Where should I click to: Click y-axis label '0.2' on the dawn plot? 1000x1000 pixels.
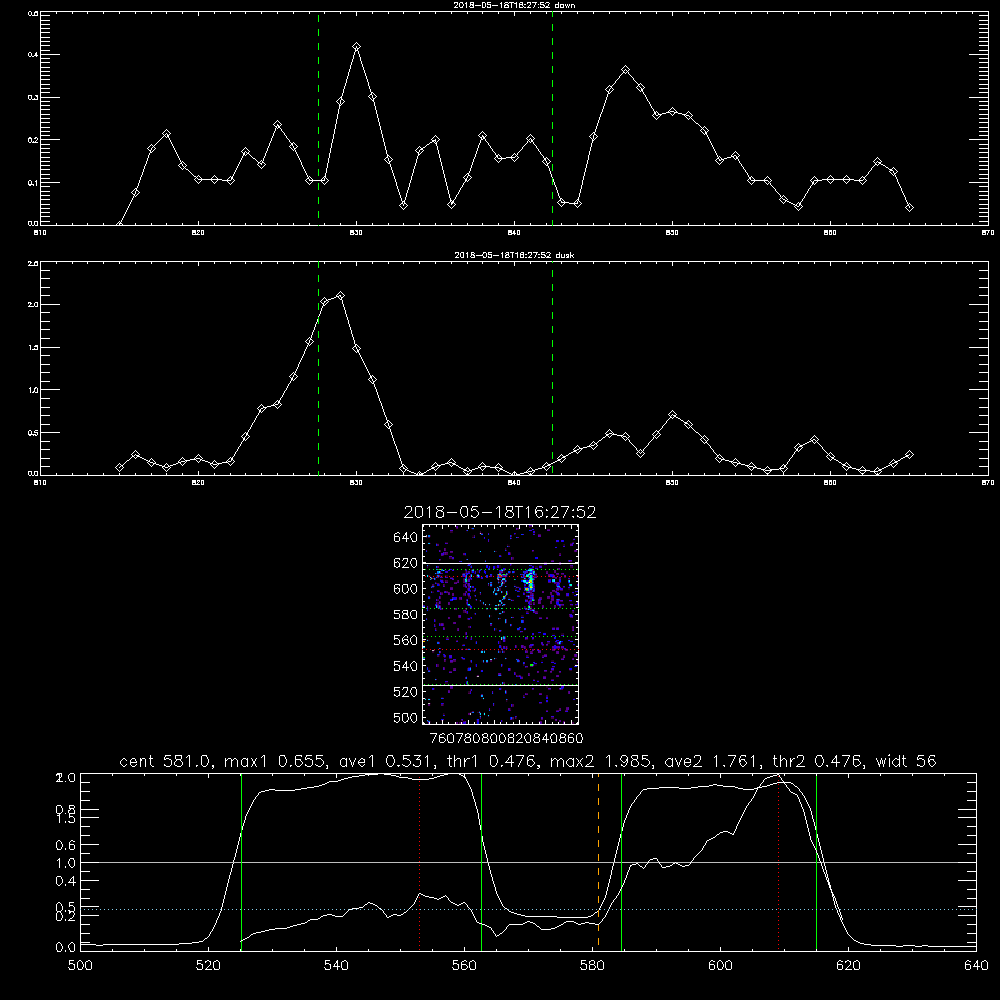click(x=33, y=140)
